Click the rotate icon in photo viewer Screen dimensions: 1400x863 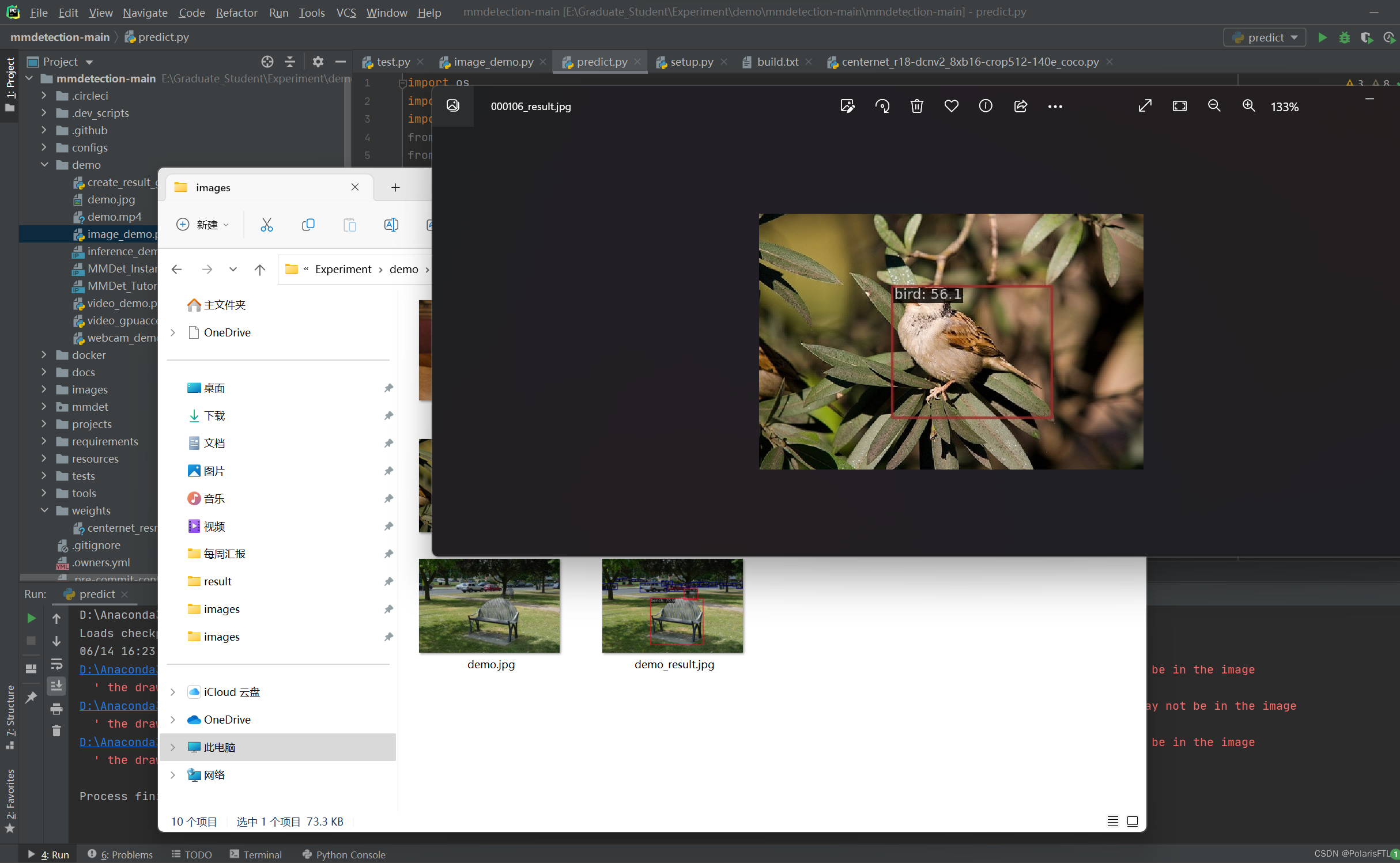[882, 107]
